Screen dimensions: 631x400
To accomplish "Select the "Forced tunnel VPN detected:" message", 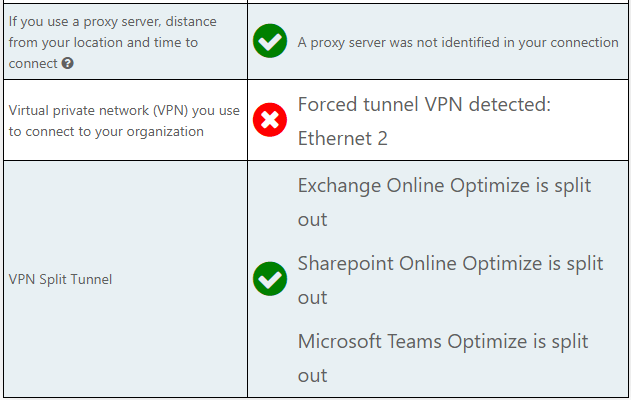I will pos(425,105).
